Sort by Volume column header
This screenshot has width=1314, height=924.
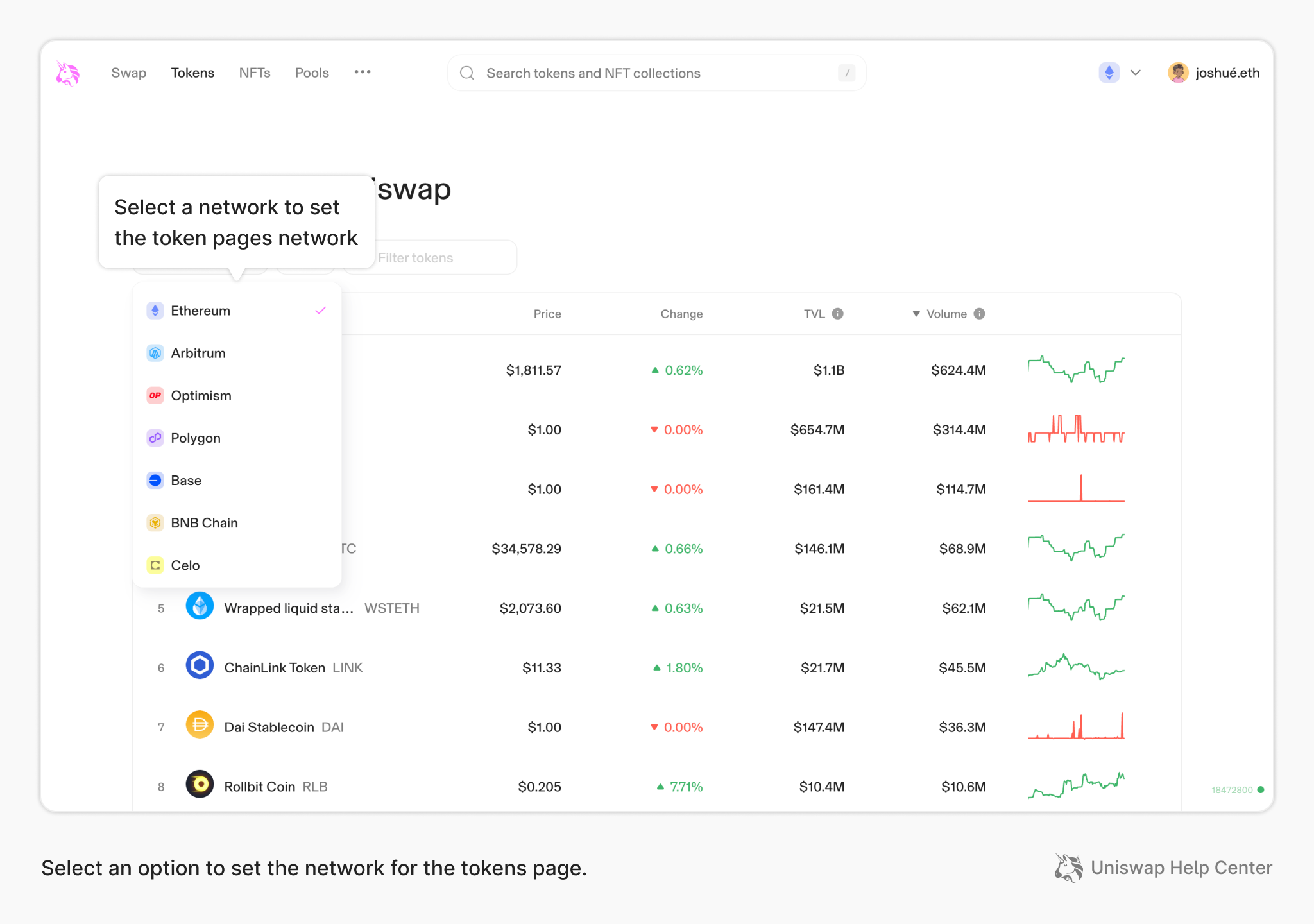coord(946,314)
